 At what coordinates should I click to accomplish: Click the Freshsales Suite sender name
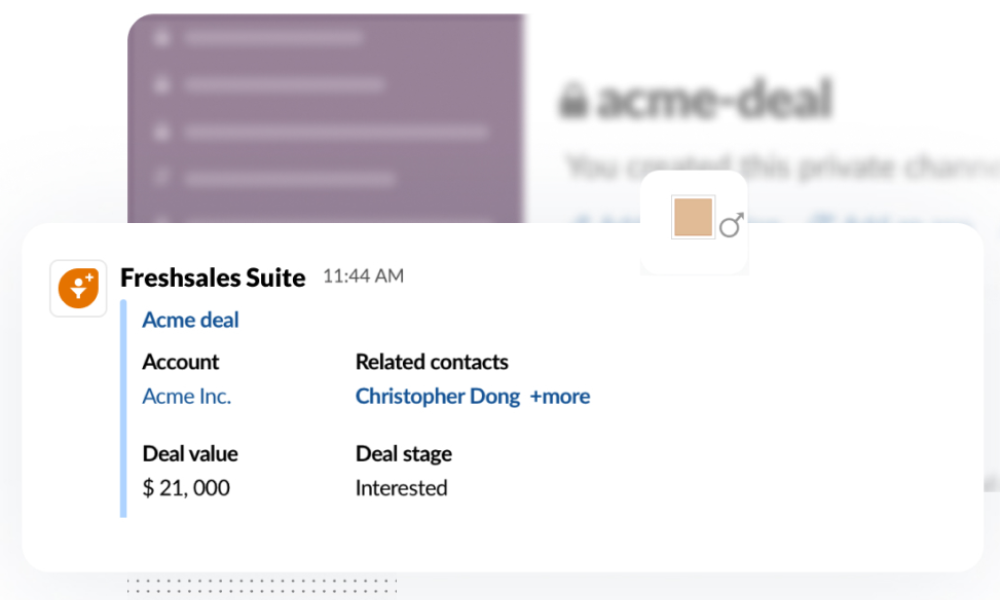pos(213,278)
